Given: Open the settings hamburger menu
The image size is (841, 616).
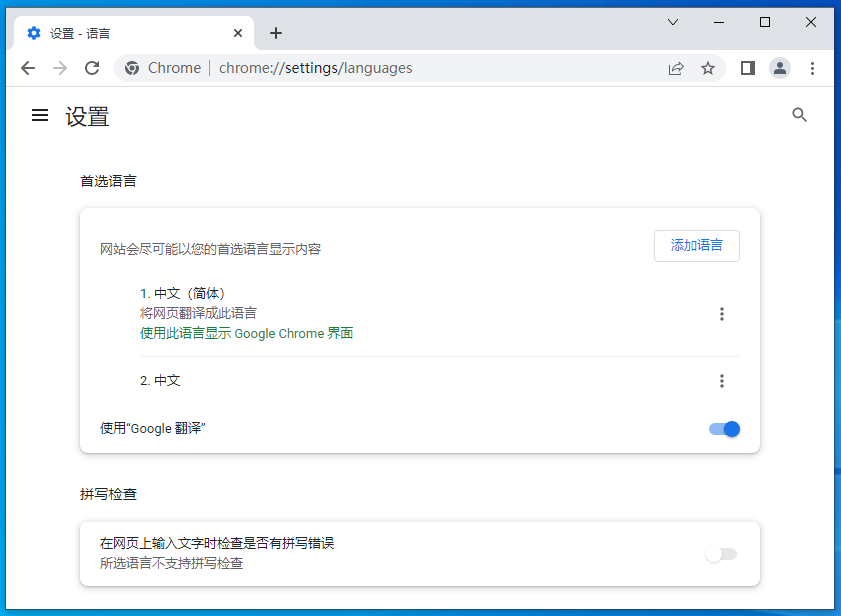Looking at the screenshot, I should (x=40, y=115).
